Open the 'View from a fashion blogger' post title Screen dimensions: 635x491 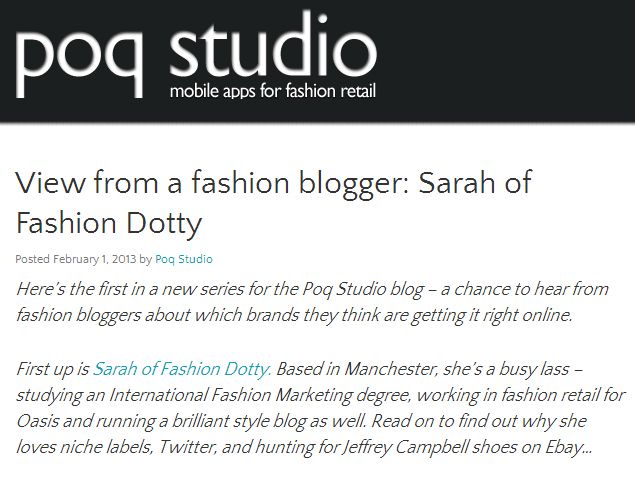click(x=274, y=203)
